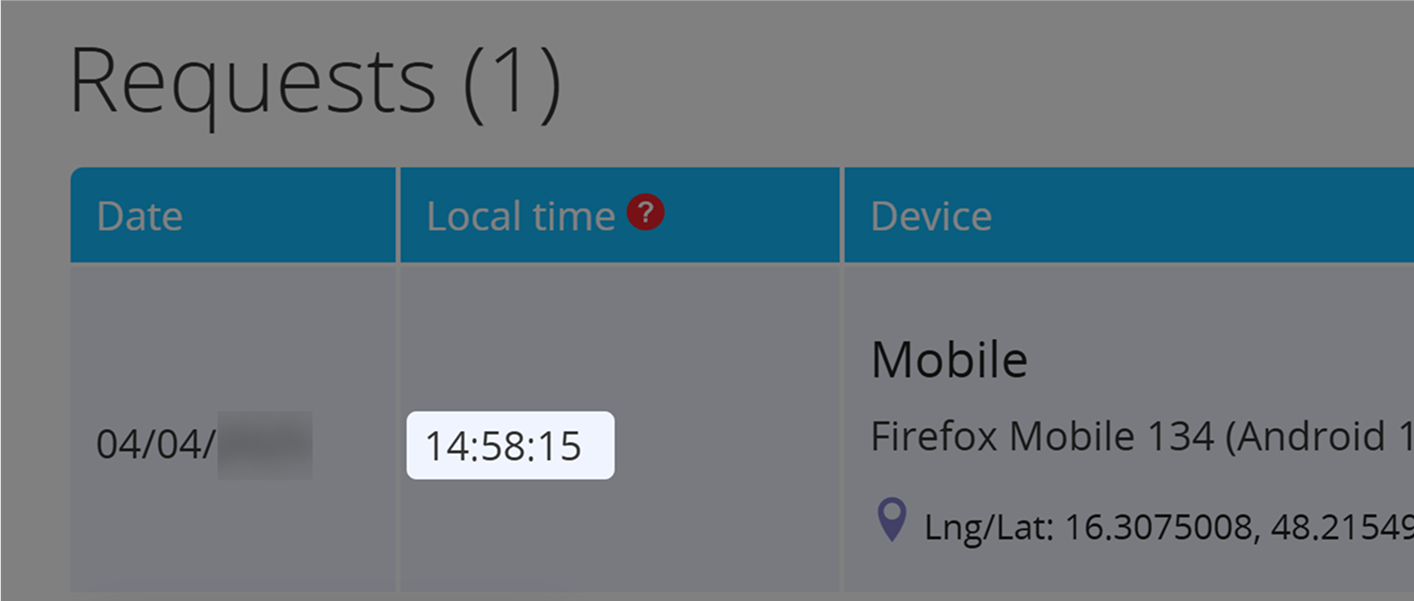1414x601 pixels.
Task: Click the Date column header
Action: click(139, 214)
